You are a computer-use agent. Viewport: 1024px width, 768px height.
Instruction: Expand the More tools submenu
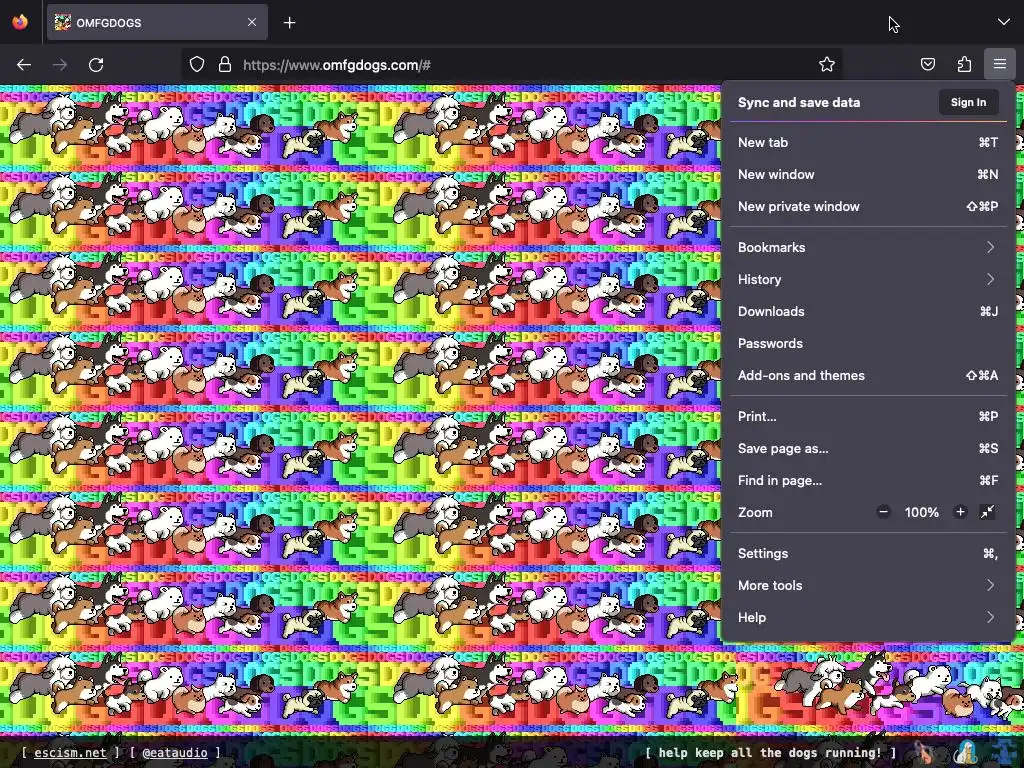tap(868, 586)
